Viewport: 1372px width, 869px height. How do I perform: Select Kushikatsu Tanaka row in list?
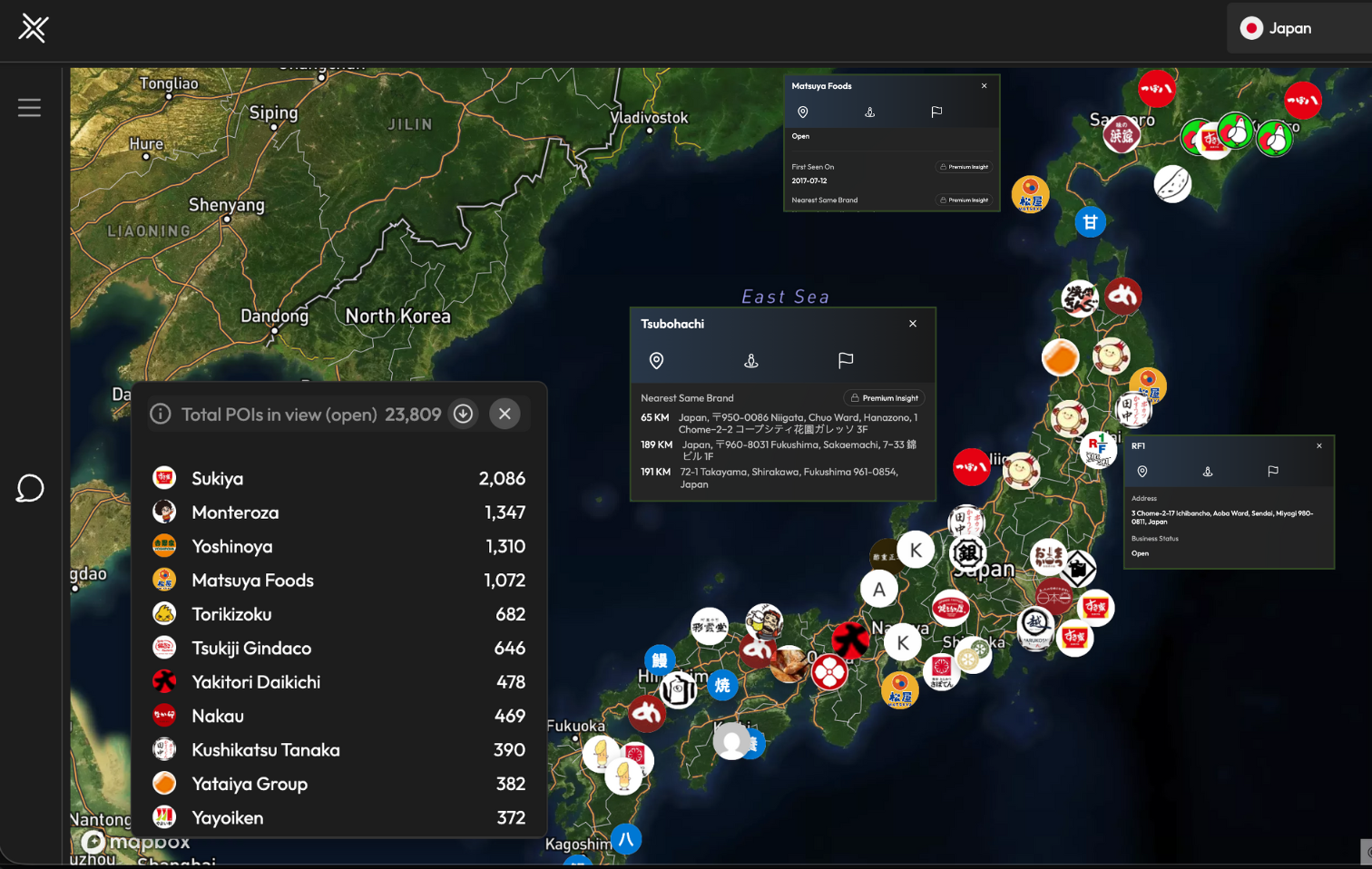[338, 749]
